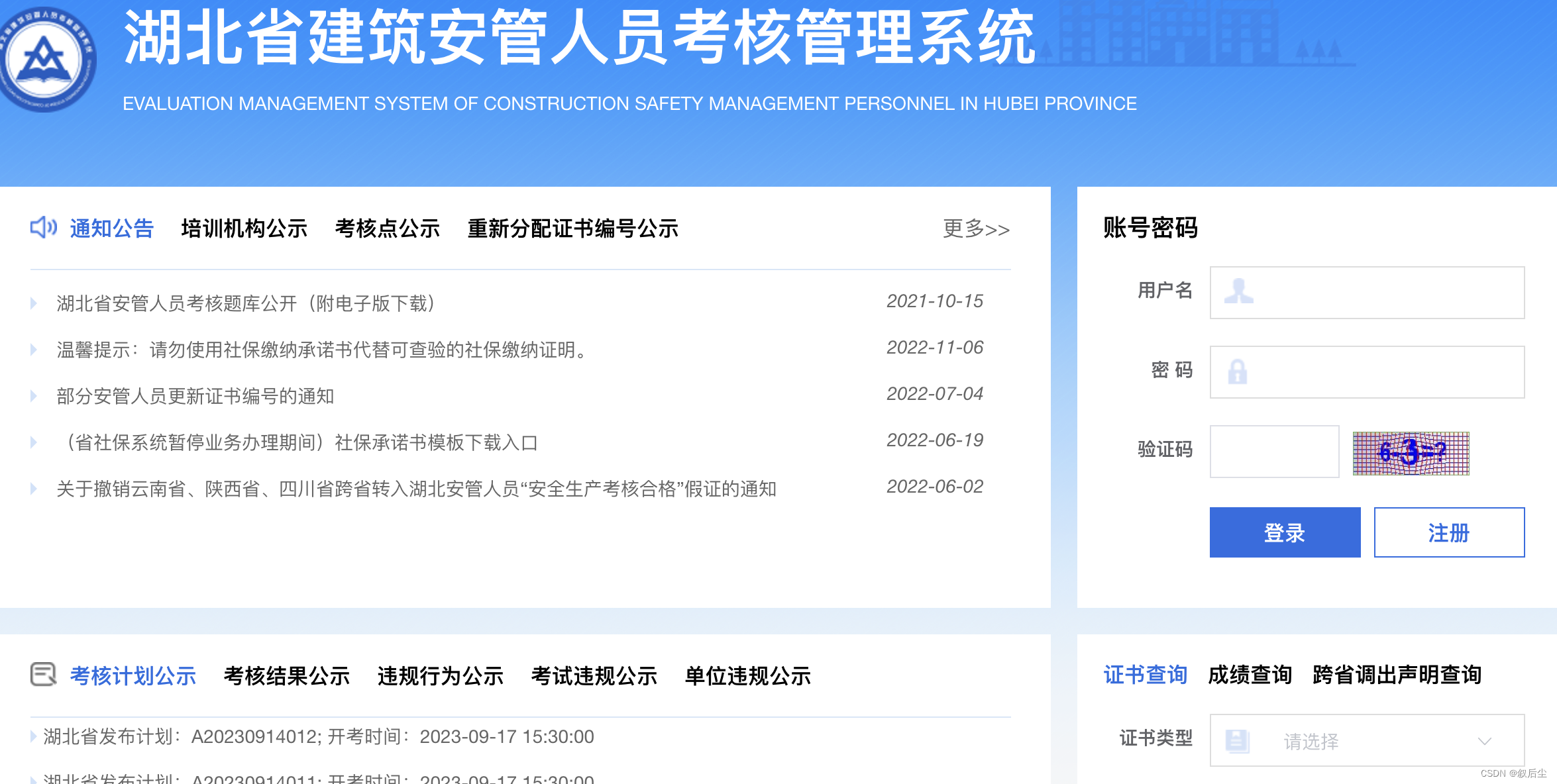Click the system logo emblem in the header
This screenshot has height=784, width=1557.
45,60
